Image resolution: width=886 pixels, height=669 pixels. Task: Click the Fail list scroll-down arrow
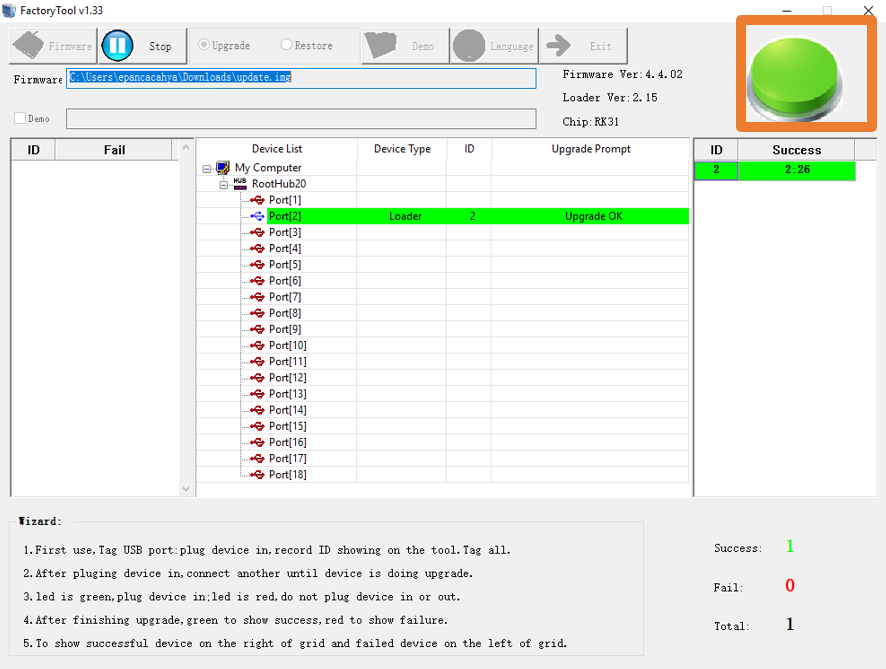pos(186,489)
